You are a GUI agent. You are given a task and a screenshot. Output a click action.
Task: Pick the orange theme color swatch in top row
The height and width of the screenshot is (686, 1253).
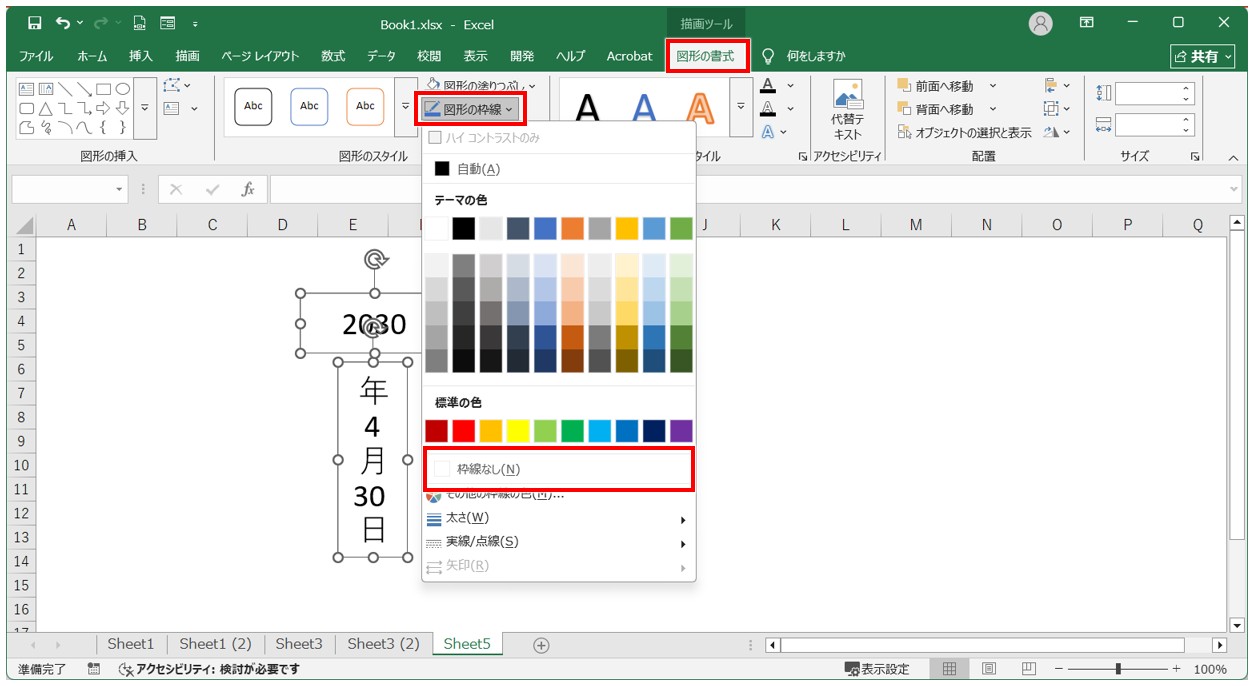pyautogui.click(x=572, y=229)
